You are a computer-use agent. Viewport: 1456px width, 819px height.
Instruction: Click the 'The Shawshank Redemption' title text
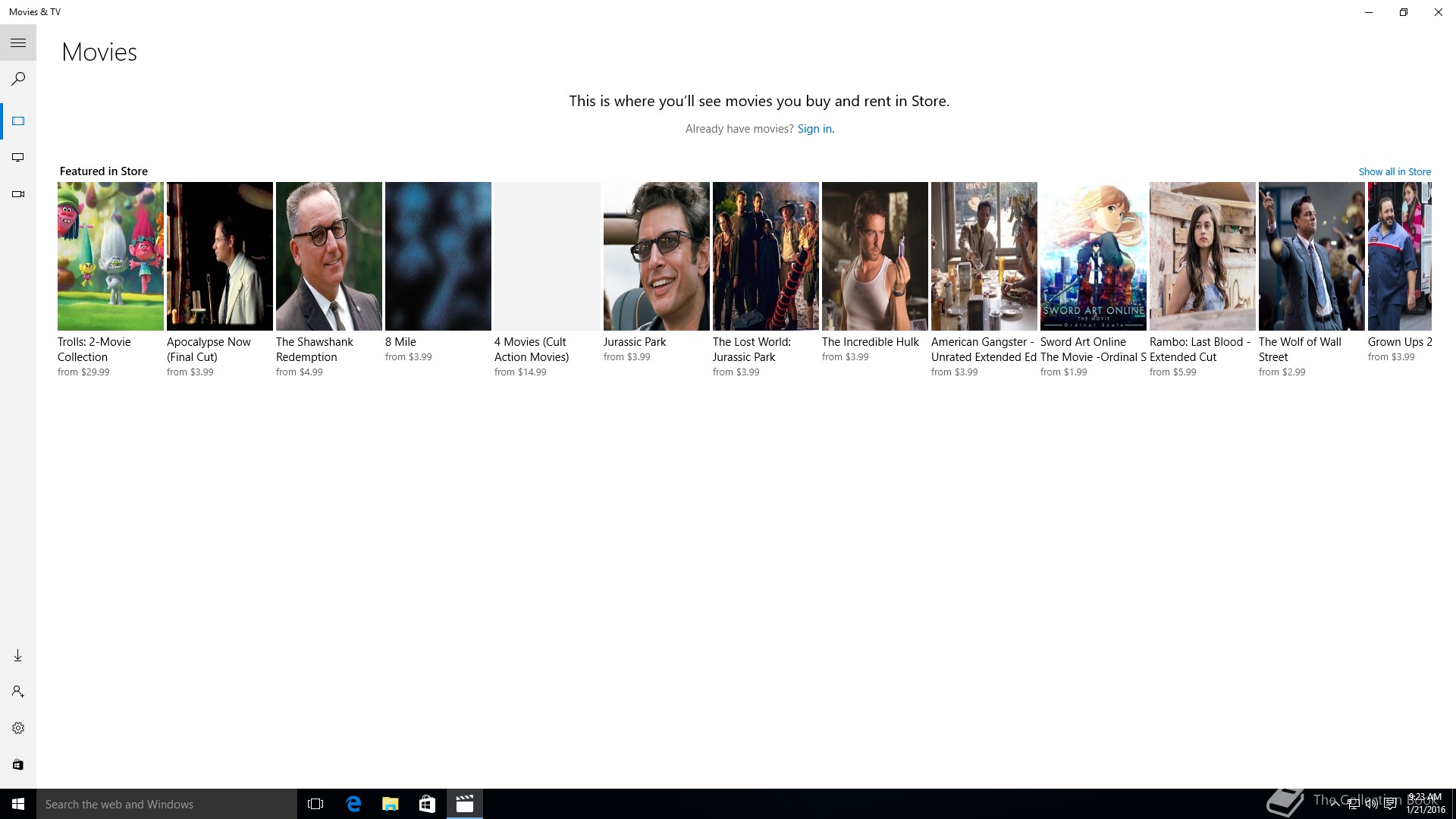pos(315,350)
